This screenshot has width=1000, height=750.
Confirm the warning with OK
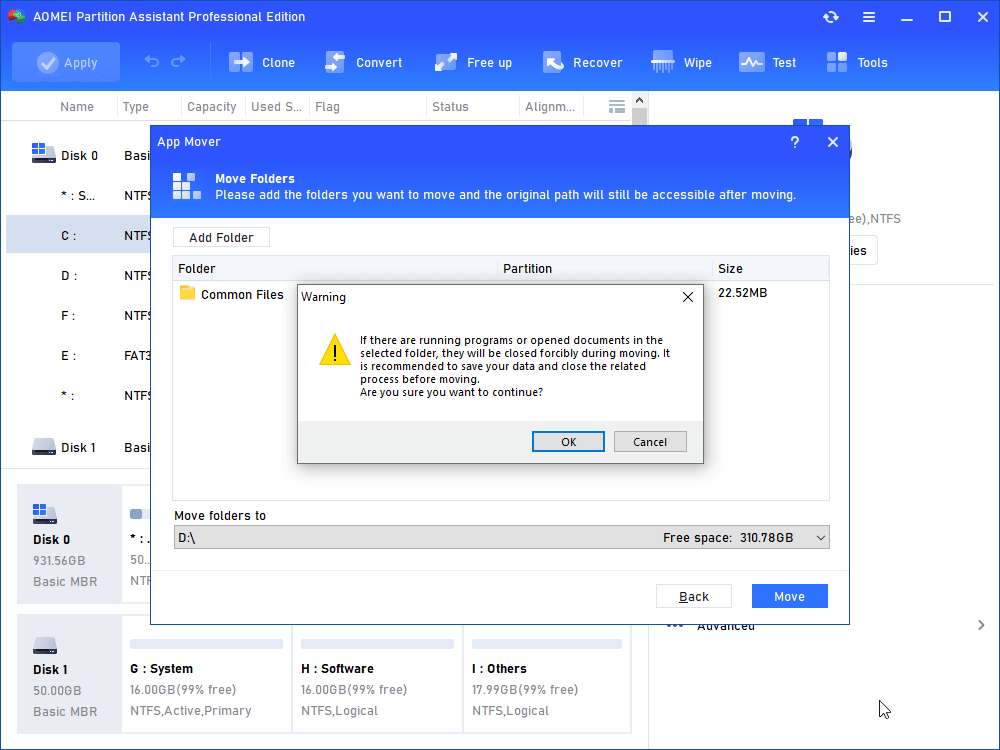pos(568,442)
